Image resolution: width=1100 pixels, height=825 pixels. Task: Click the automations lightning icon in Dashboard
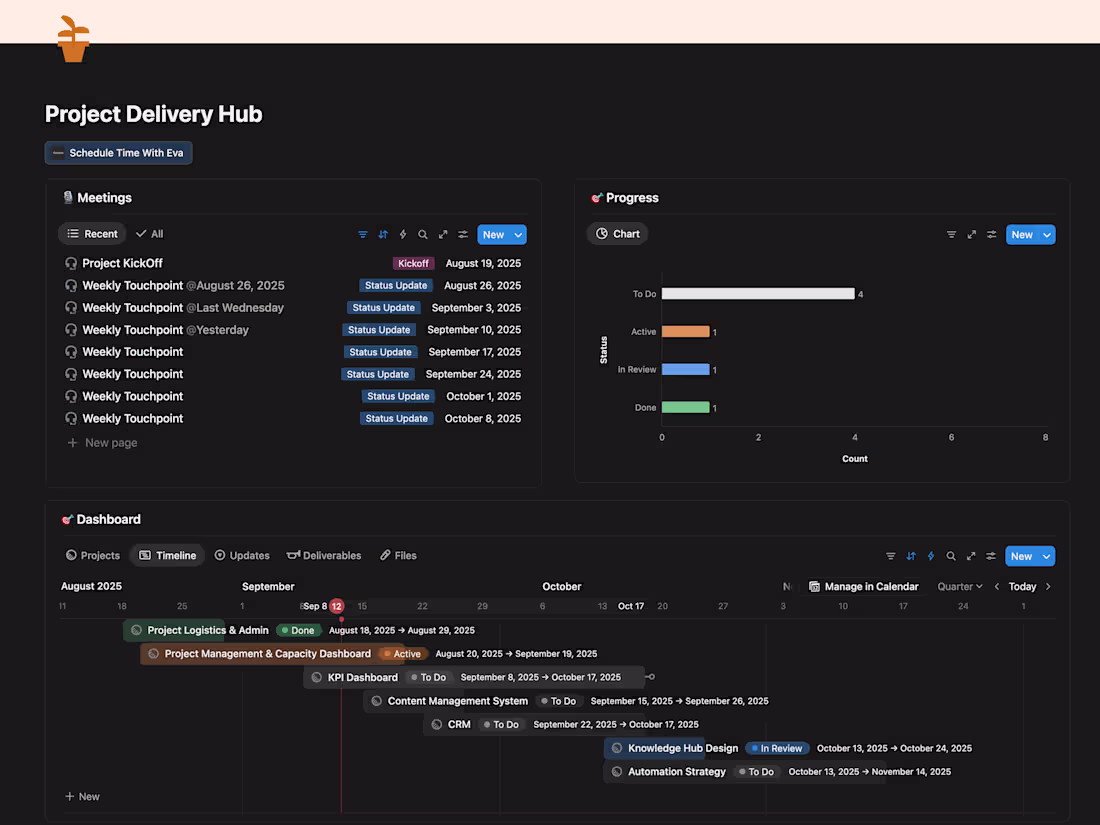point(930,556)
